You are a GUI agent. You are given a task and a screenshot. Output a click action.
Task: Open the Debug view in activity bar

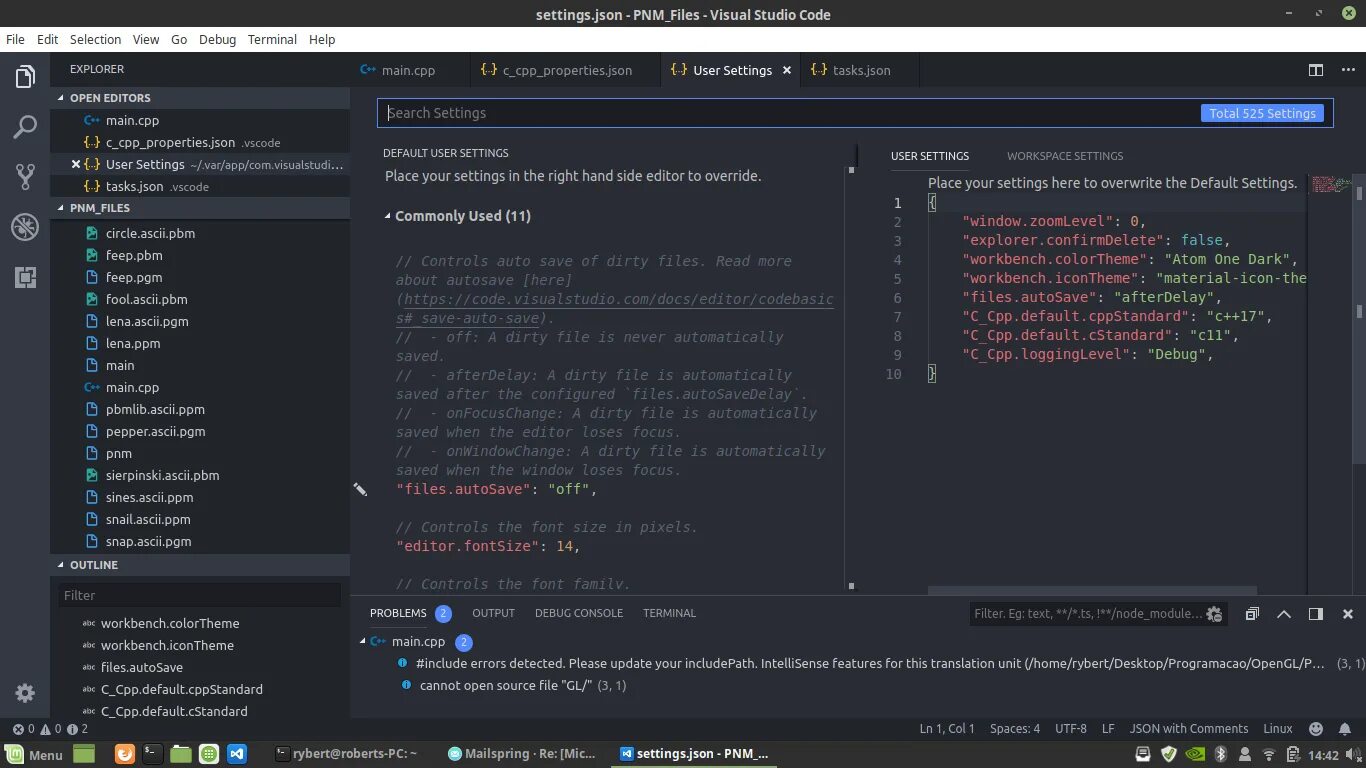(x=25, y=227)
